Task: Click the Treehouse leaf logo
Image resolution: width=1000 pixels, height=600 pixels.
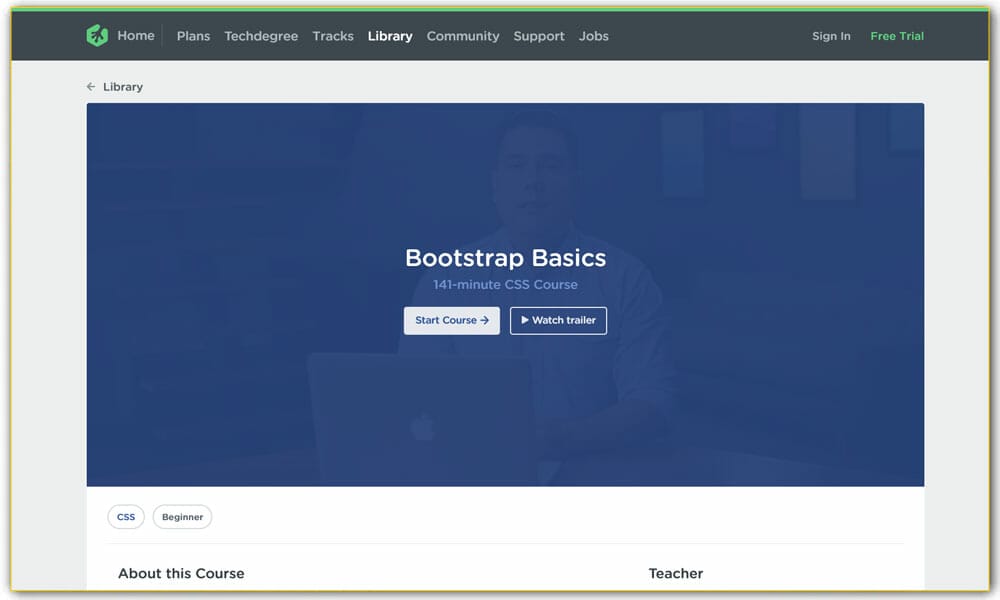Action: pos(96,35)
